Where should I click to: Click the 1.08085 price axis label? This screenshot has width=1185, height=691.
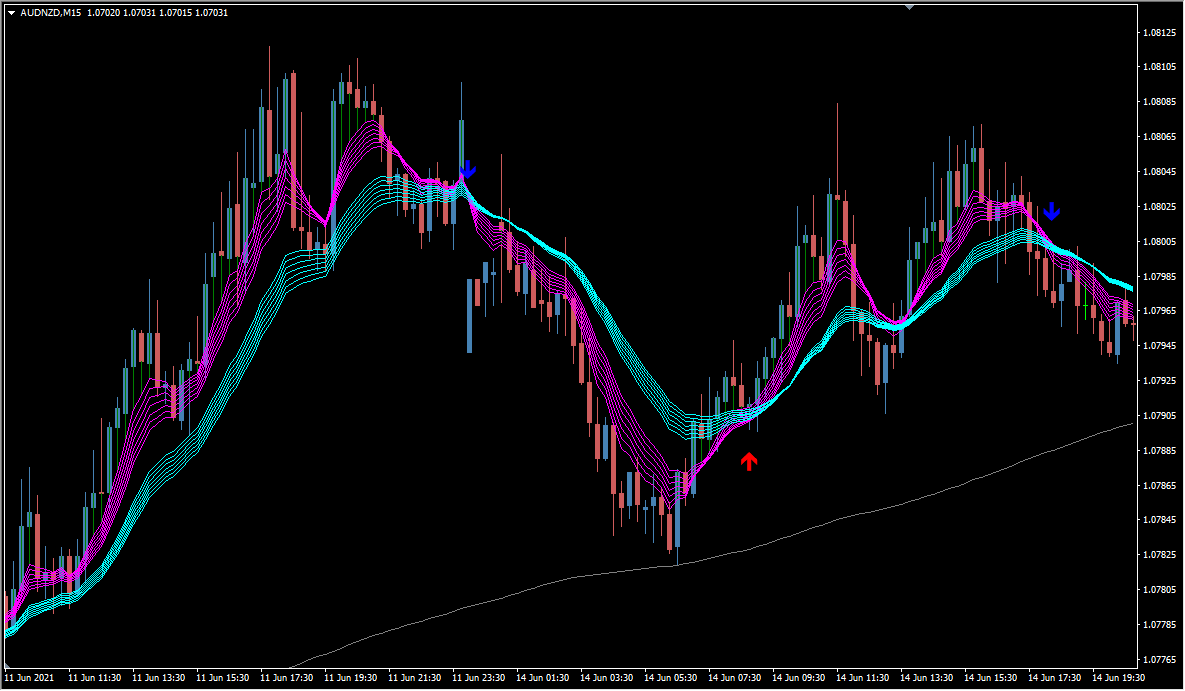[1159, 102]
